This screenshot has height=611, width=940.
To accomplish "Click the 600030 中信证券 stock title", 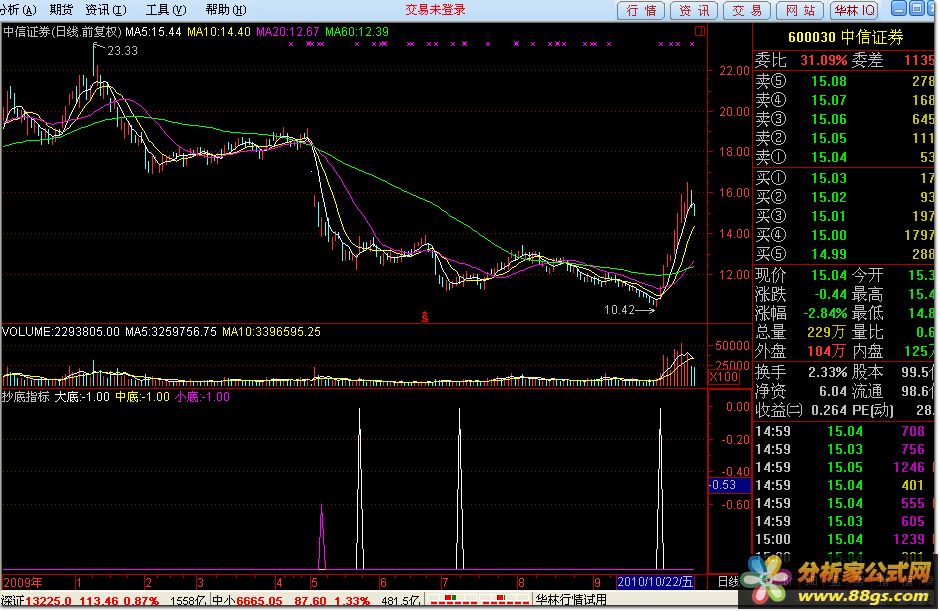I will point(845,37).
